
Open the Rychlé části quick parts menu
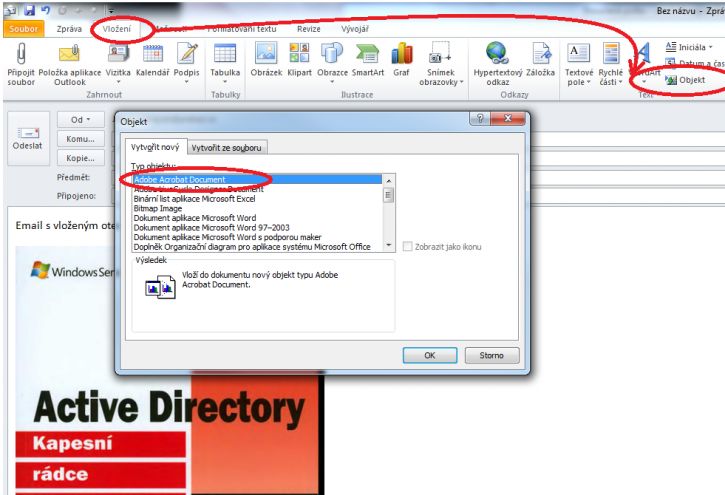click(611, 63)
